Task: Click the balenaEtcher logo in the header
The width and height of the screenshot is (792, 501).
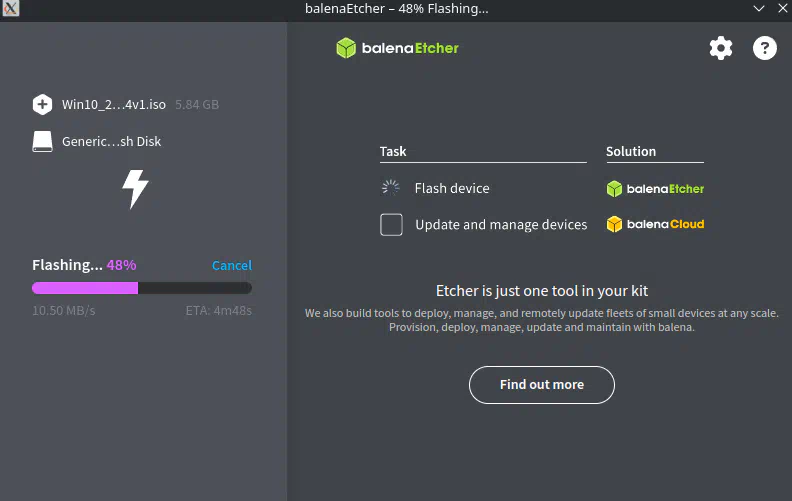Action: (398, 48)
